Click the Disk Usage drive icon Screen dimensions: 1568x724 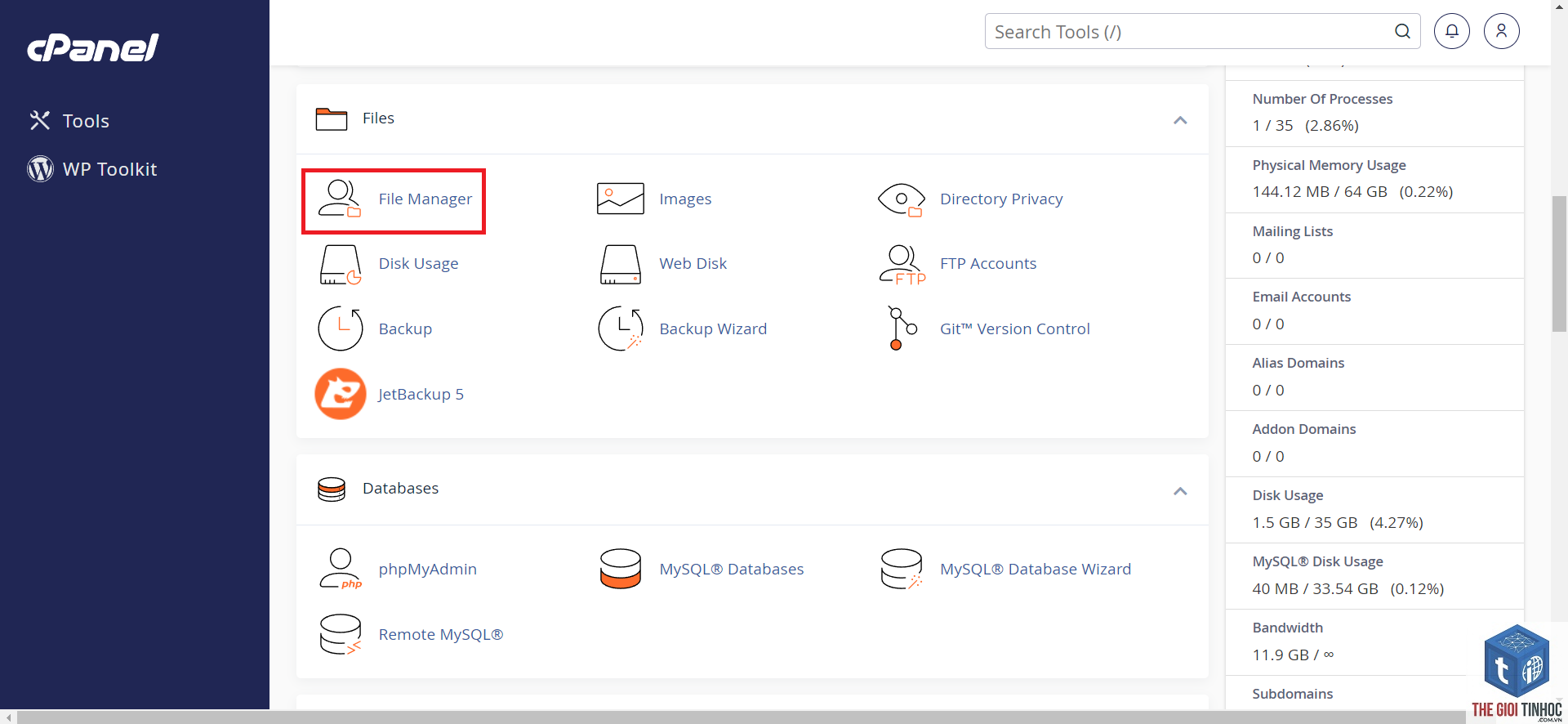[341, 264]
